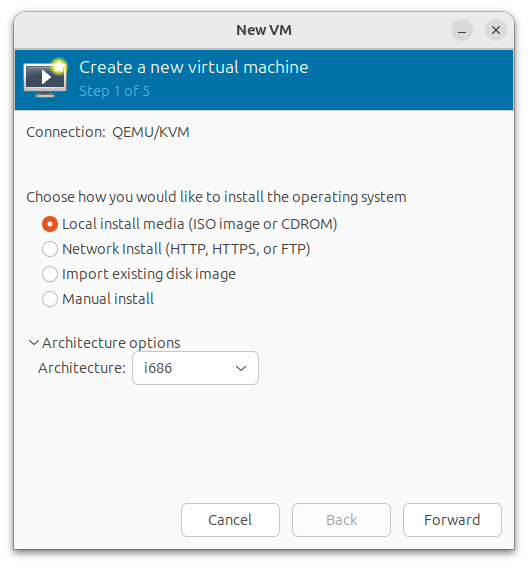Click the 'Architecture options' label text
This screenshot has height=566, width=528.
pyautogui.click(x=111, y=343)
